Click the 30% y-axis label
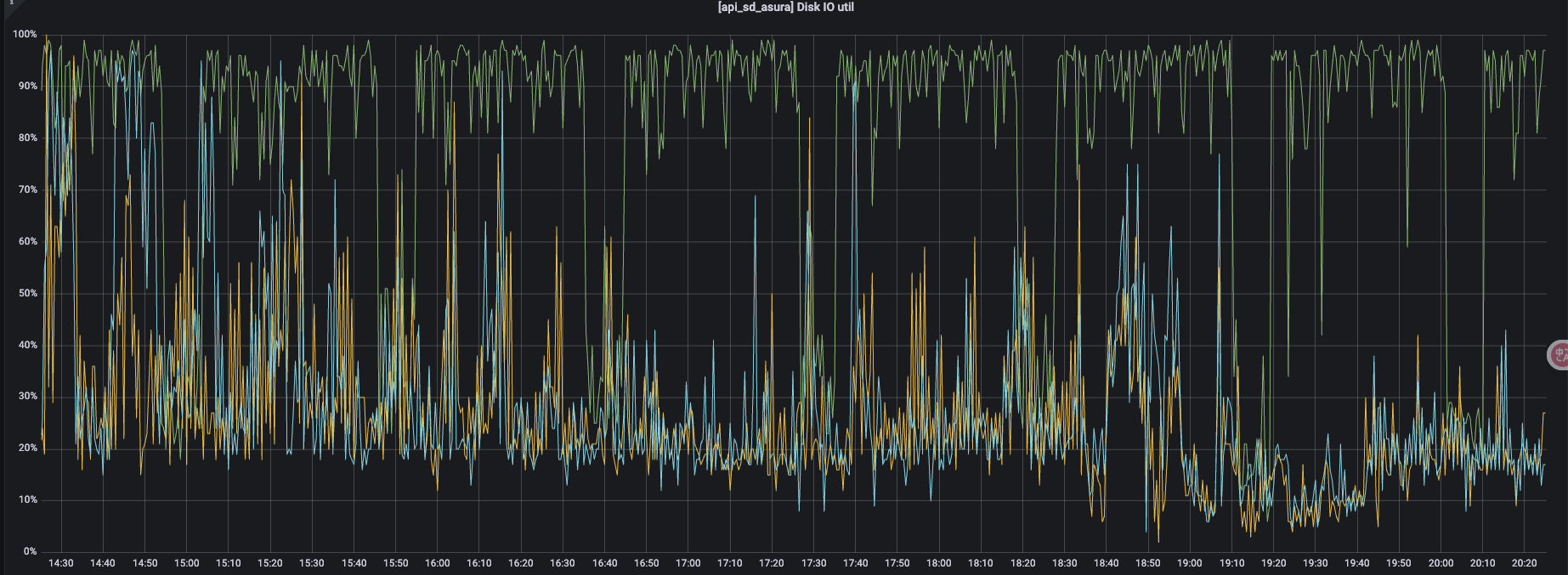 click(x=27, y=397)
